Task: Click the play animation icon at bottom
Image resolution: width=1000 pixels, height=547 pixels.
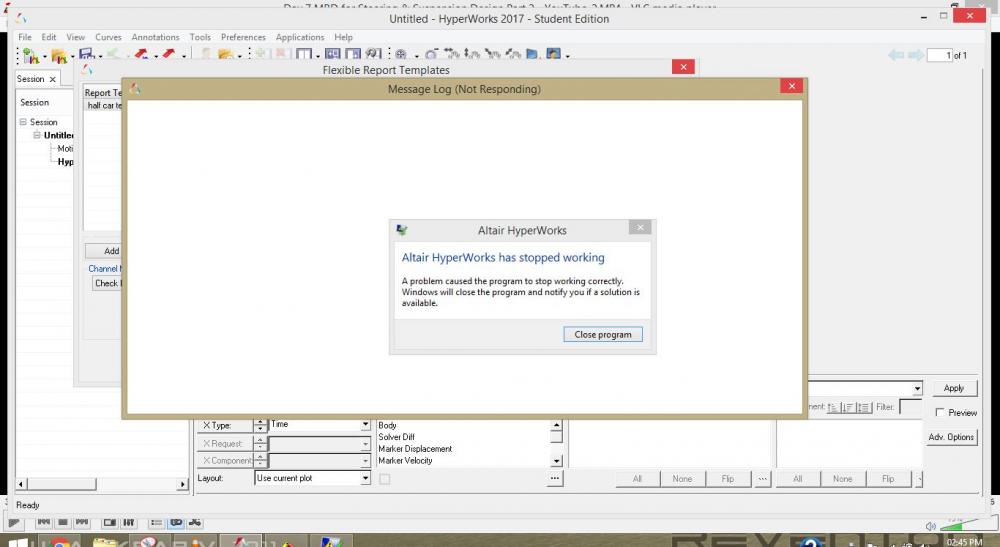Action: click(14, 523)
